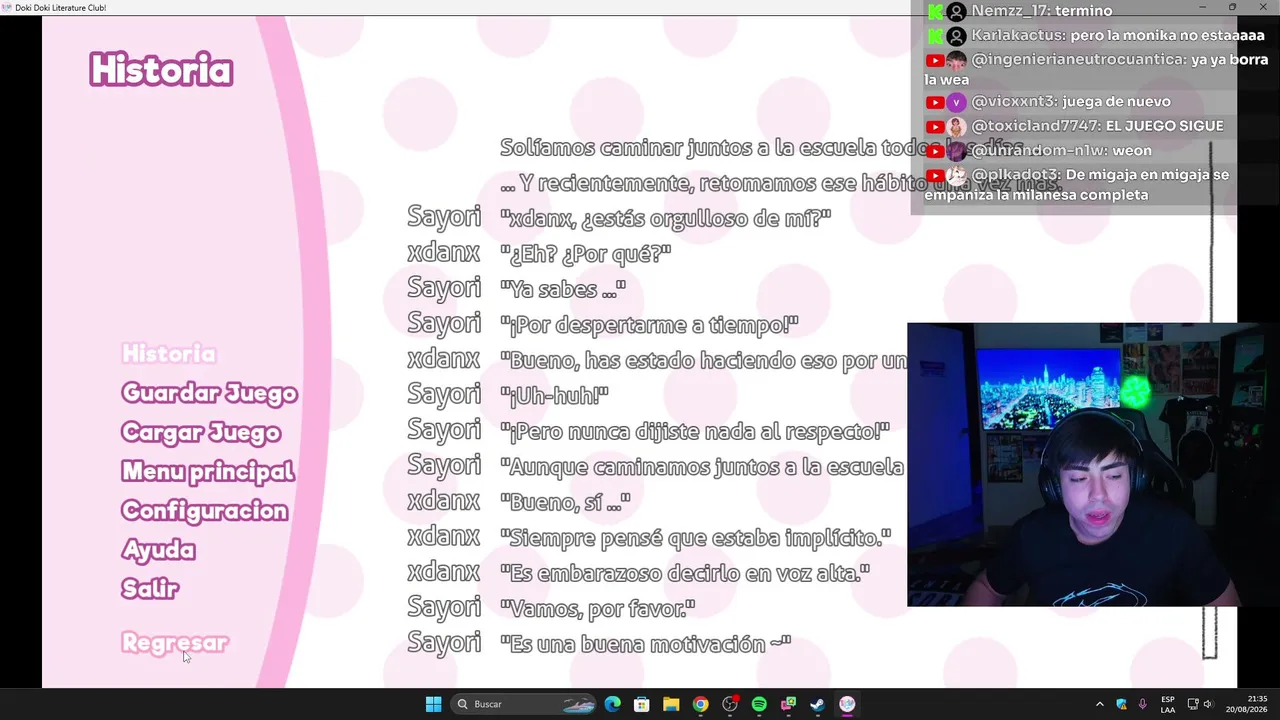The height and width of the screenshot is (720, 1280).
Task: Click the line "Ya sabes ..."
Action: [x=563, y=290]
